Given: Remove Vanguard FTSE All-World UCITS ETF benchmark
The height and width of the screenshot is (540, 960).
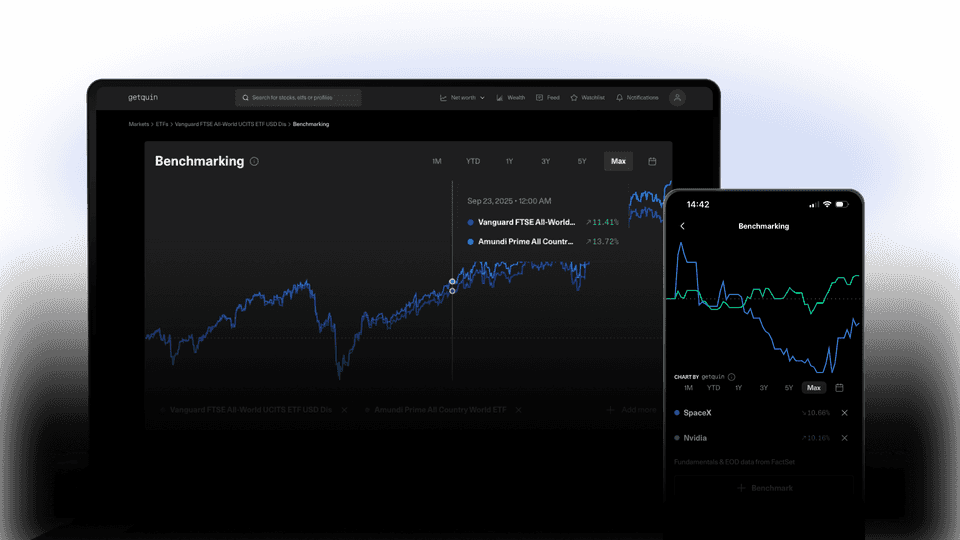Looking at the screenshot, I should coord(345,410).
